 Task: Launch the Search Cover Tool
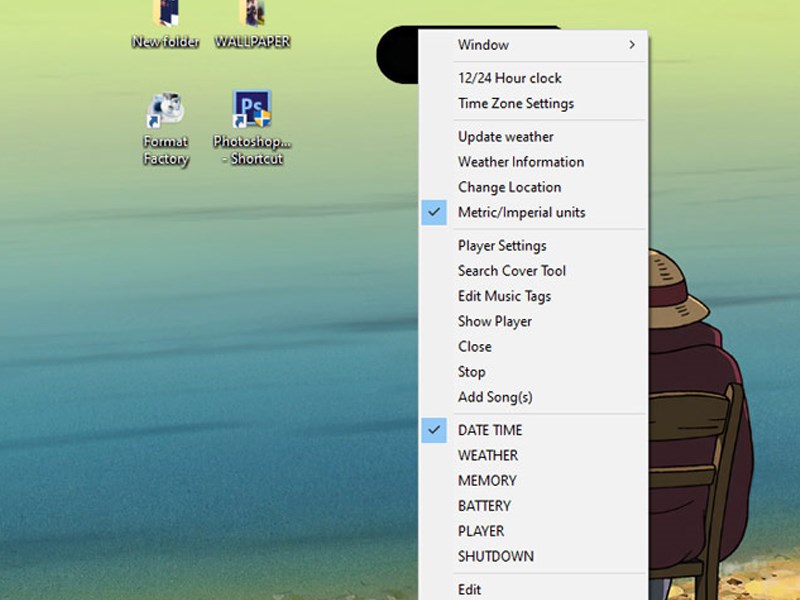(x=511, y=271)
